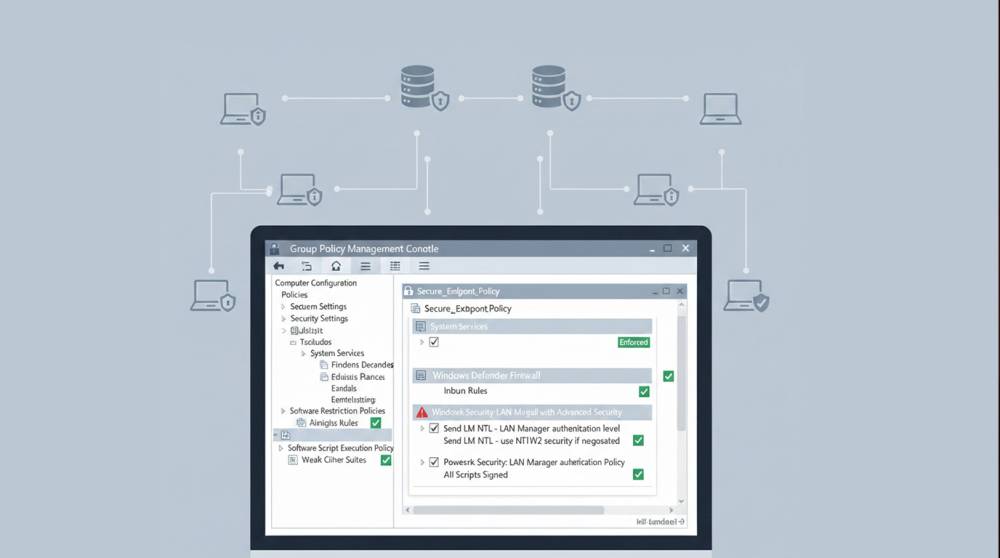Click the status text at bottom right corner
Viewport: 1000px width, 558px height.
click(660, 522)
